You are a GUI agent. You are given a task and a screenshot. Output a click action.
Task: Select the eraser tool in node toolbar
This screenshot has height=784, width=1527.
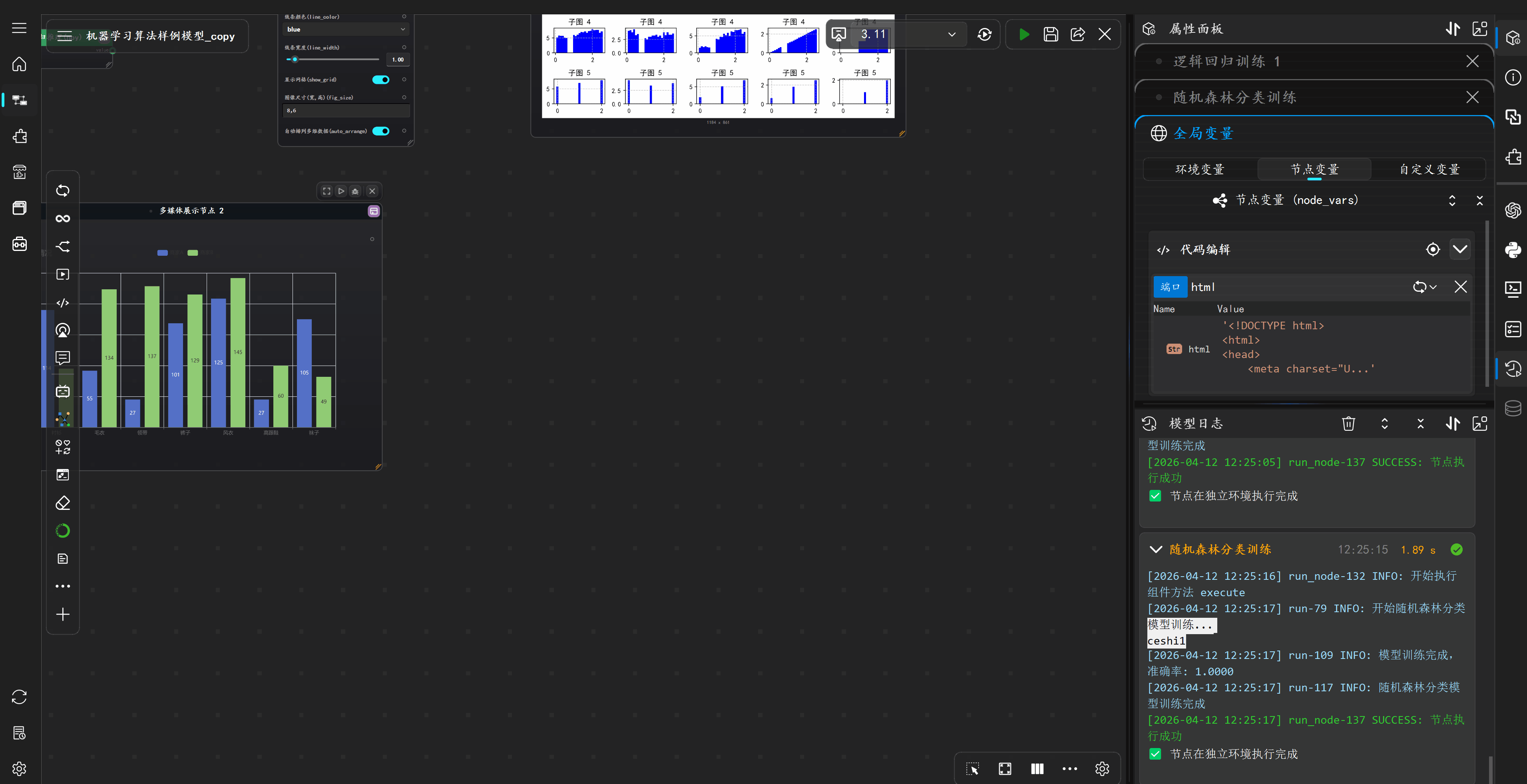click(63, 503)
